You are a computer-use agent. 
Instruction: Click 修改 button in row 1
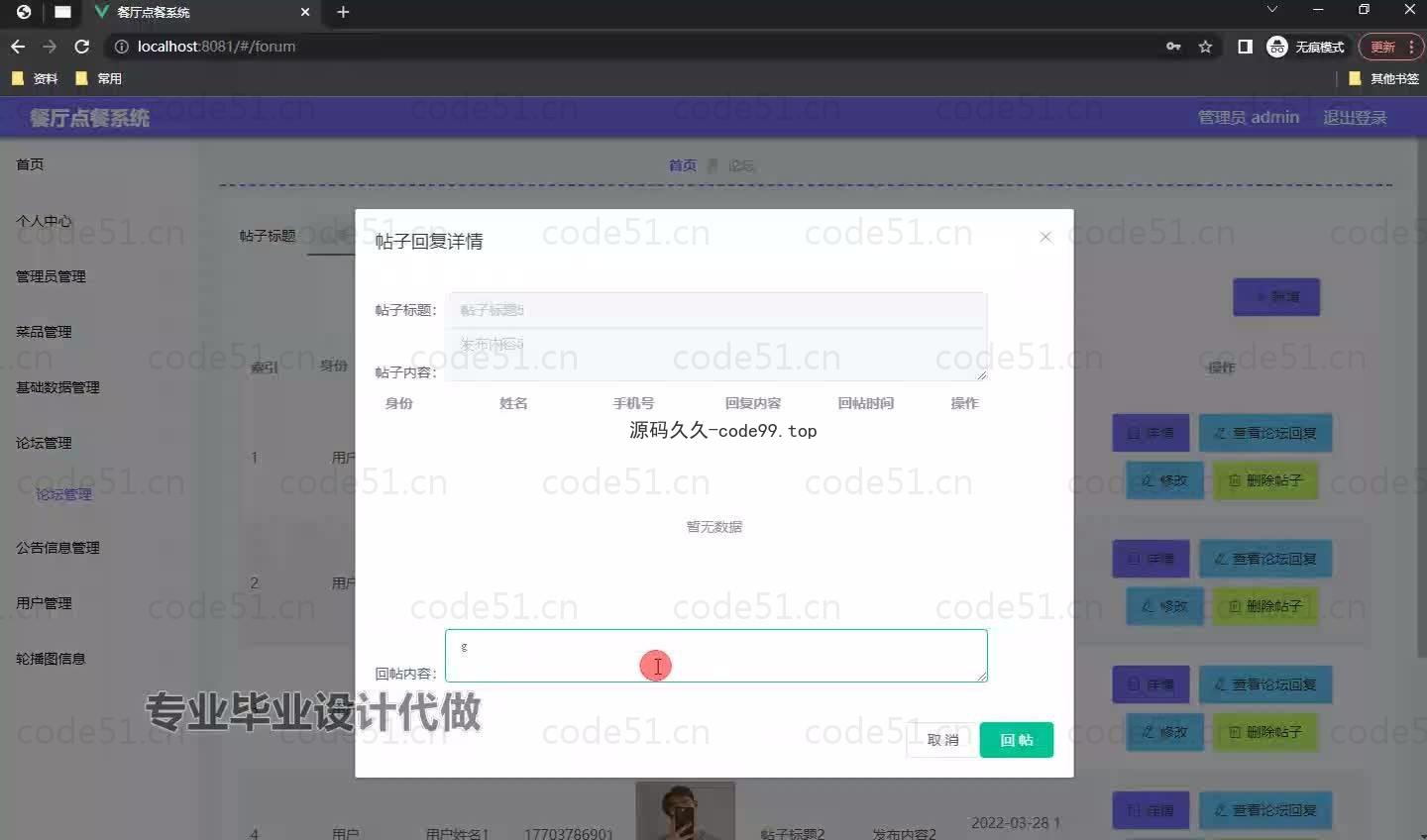pyautogui.click(x=1164, y=480)
